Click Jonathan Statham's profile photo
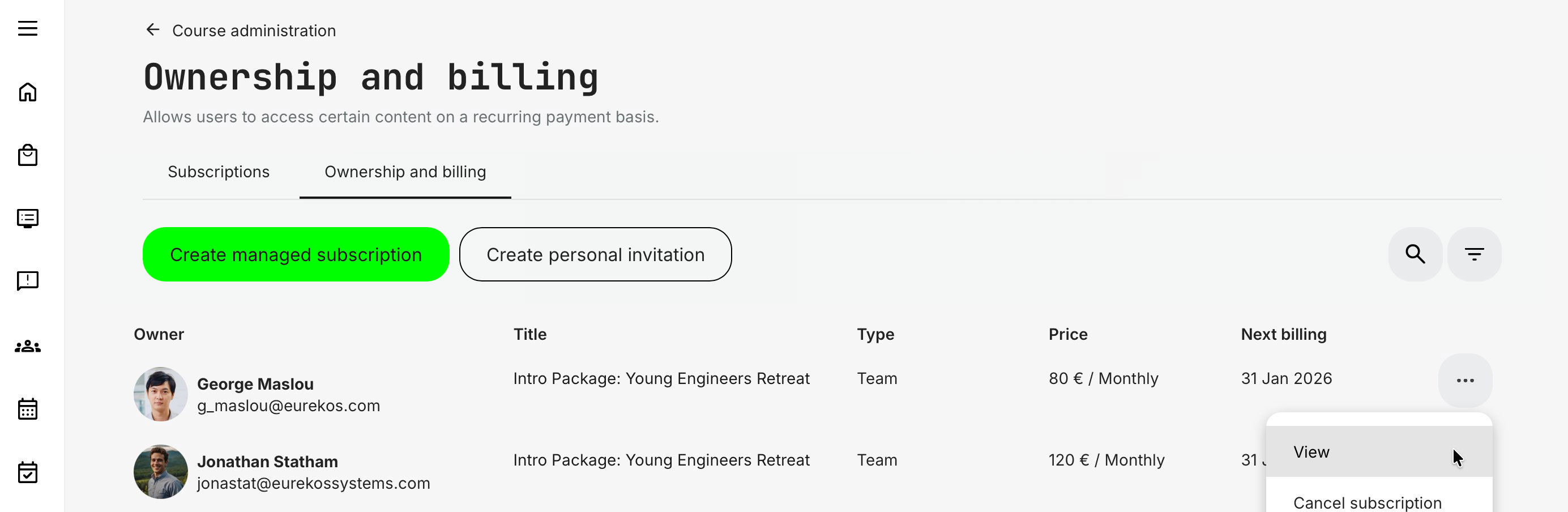The width and height of the screenshot is (1568, 512). (161, 472)
